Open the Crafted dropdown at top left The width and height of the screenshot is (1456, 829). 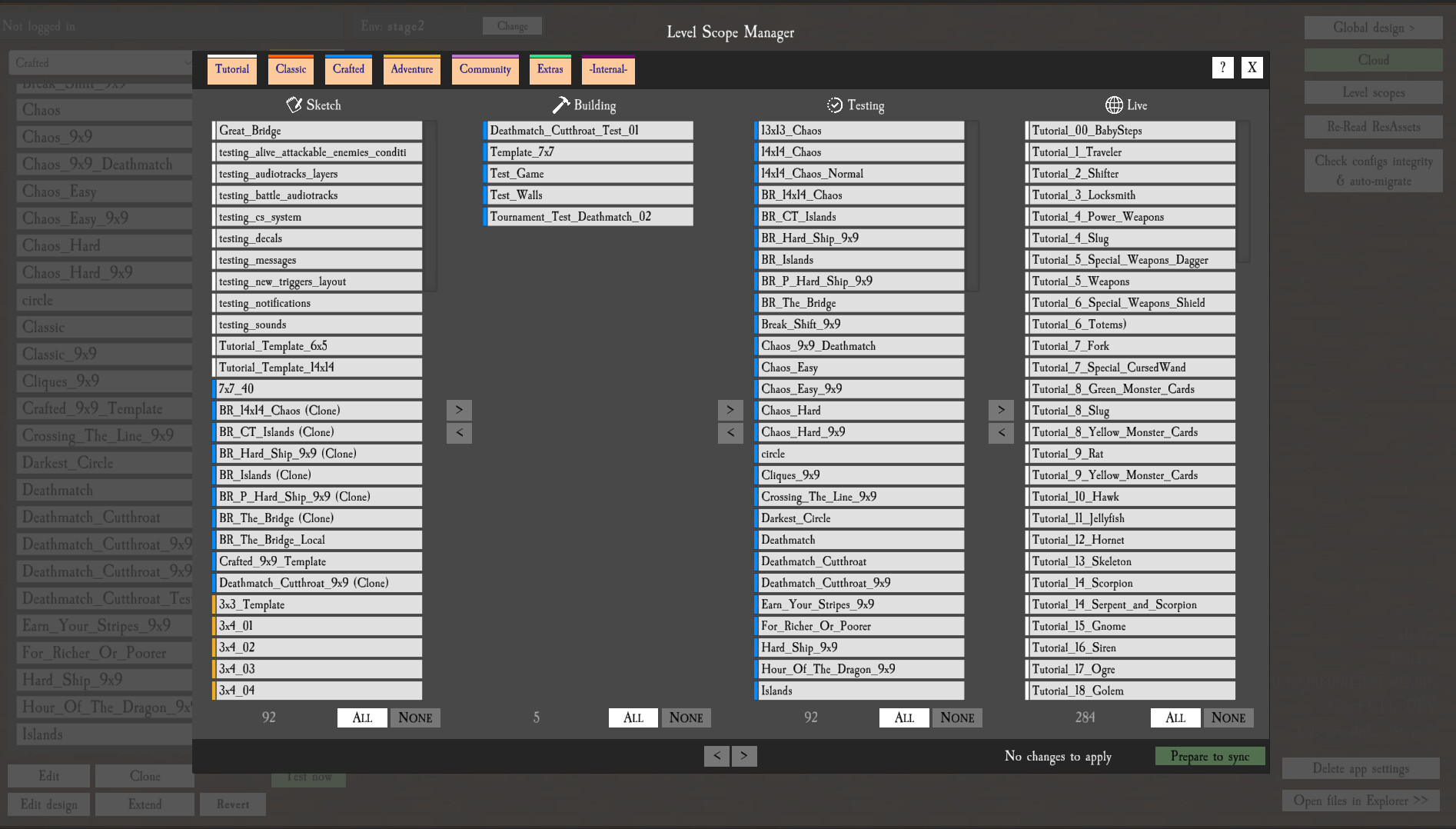pos(101,62)
